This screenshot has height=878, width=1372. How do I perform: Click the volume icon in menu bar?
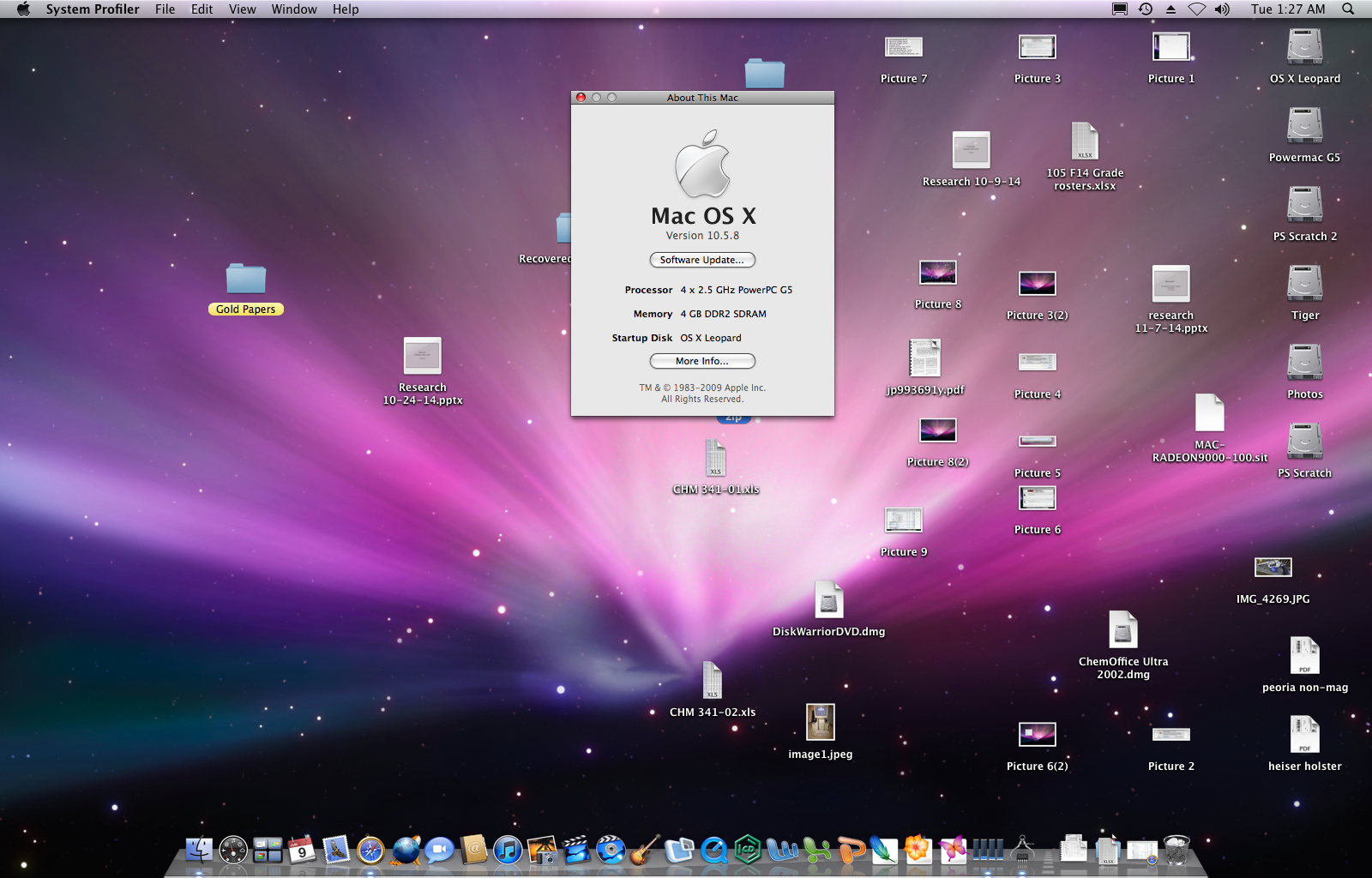tap(1222, 9)
